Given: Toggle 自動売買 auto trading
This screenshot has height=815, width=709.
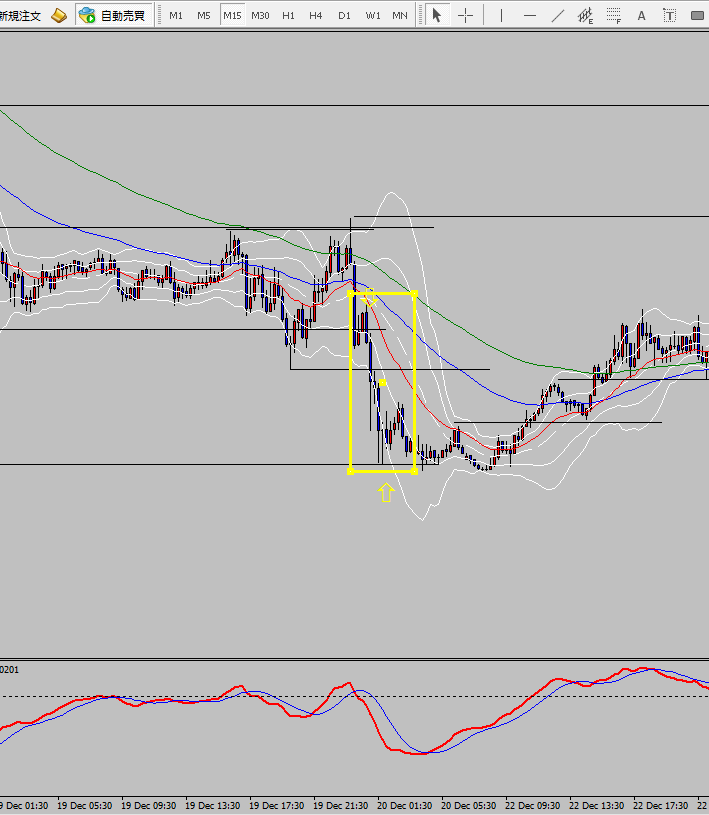Looking at the screenshot, I should [114, 15].
